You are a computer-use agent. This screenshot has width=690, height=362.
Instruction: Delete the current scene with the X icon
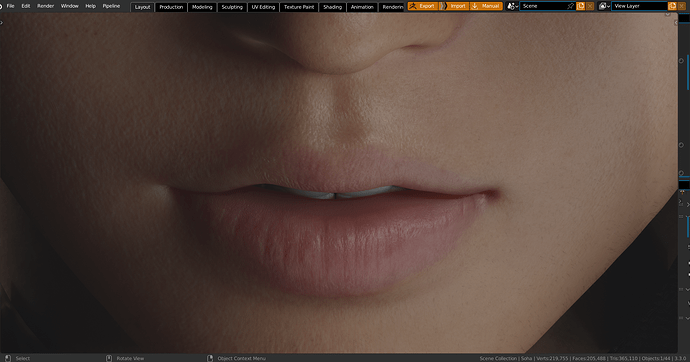click(590, 6)
